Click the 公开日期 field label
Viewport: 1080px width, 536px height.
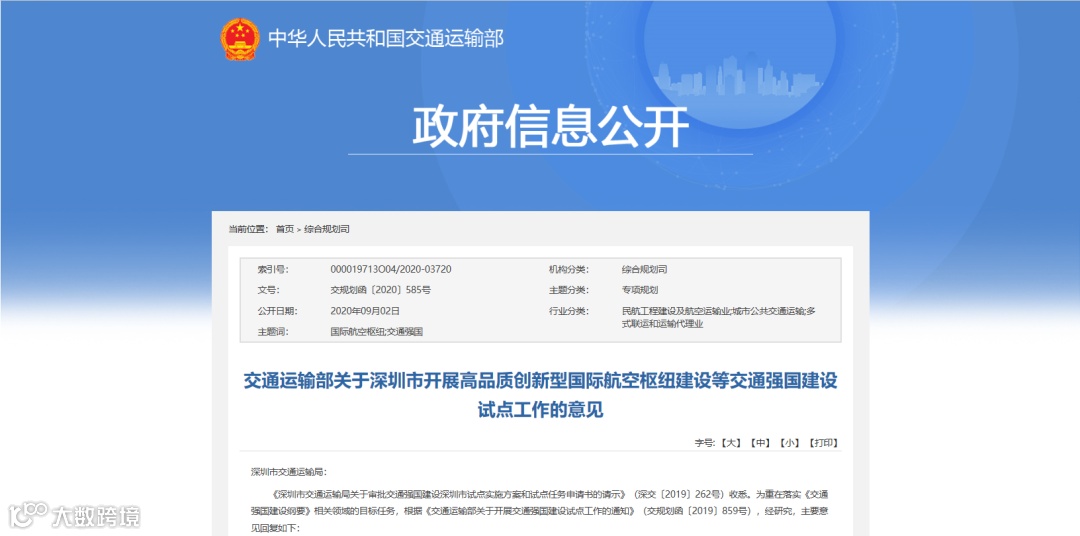coord(277,311)
